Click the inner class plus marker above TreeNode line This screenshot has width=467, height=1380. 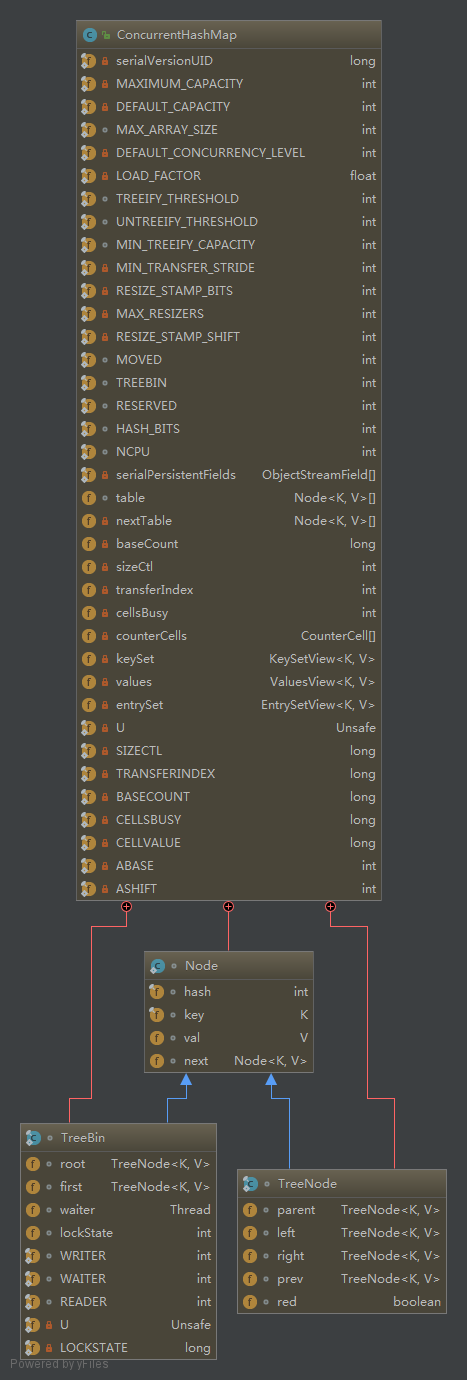330,906
